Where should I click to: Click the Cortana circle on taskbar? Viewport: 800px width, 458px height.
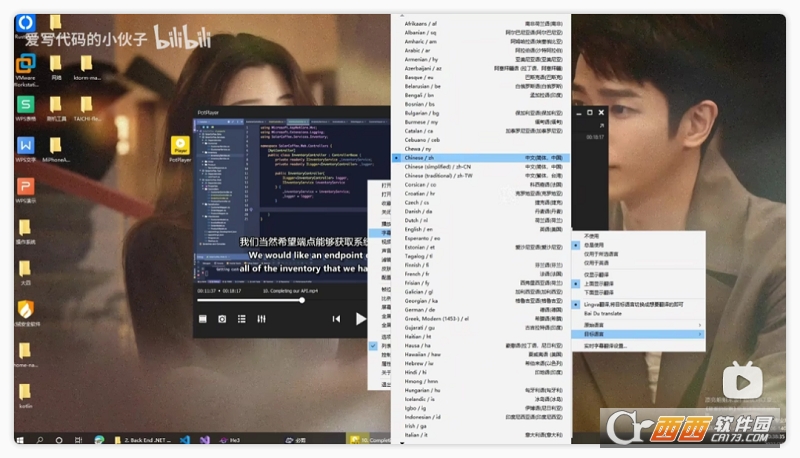[x=59, y=440]
